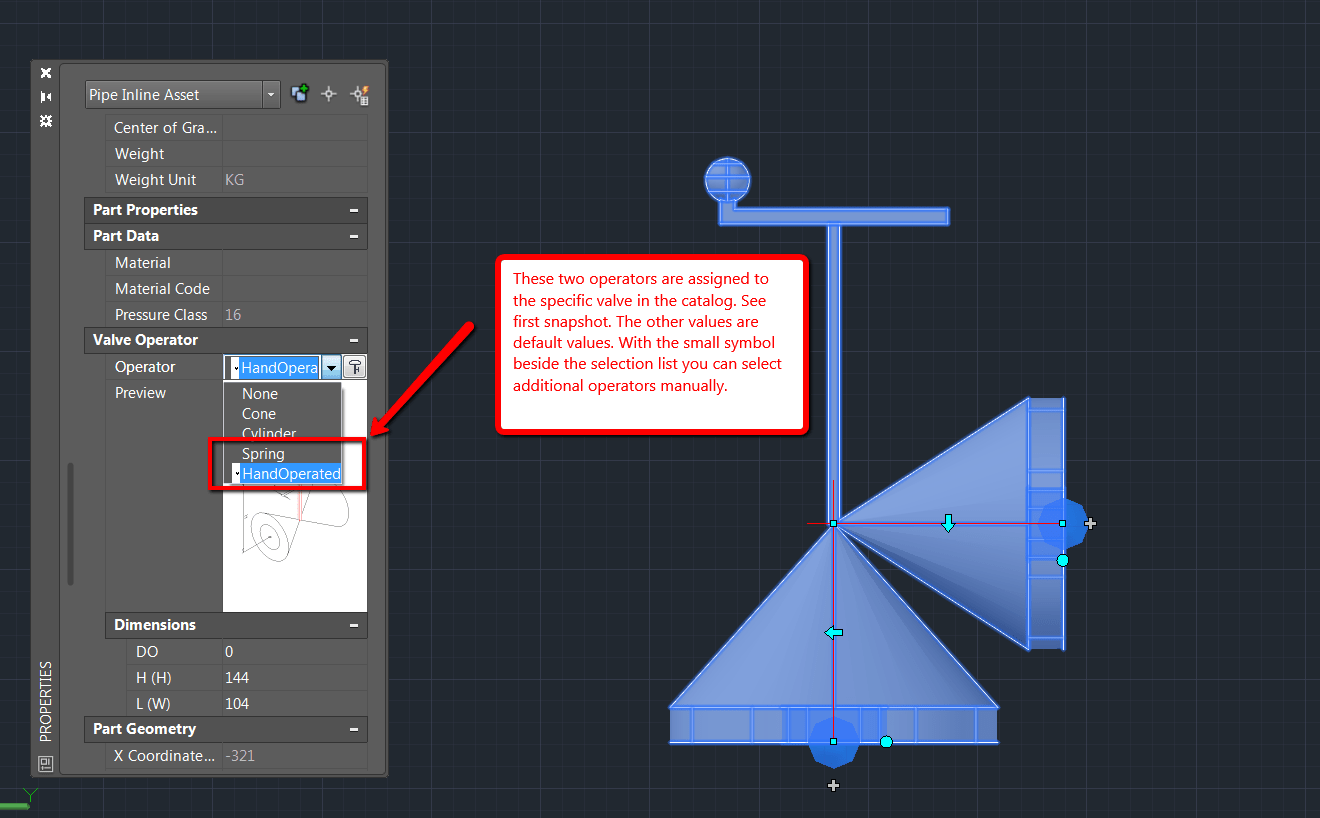The image size is (1320, 818).
Task: Click the H (H) value field showing 144
Action: coord(294,678)
